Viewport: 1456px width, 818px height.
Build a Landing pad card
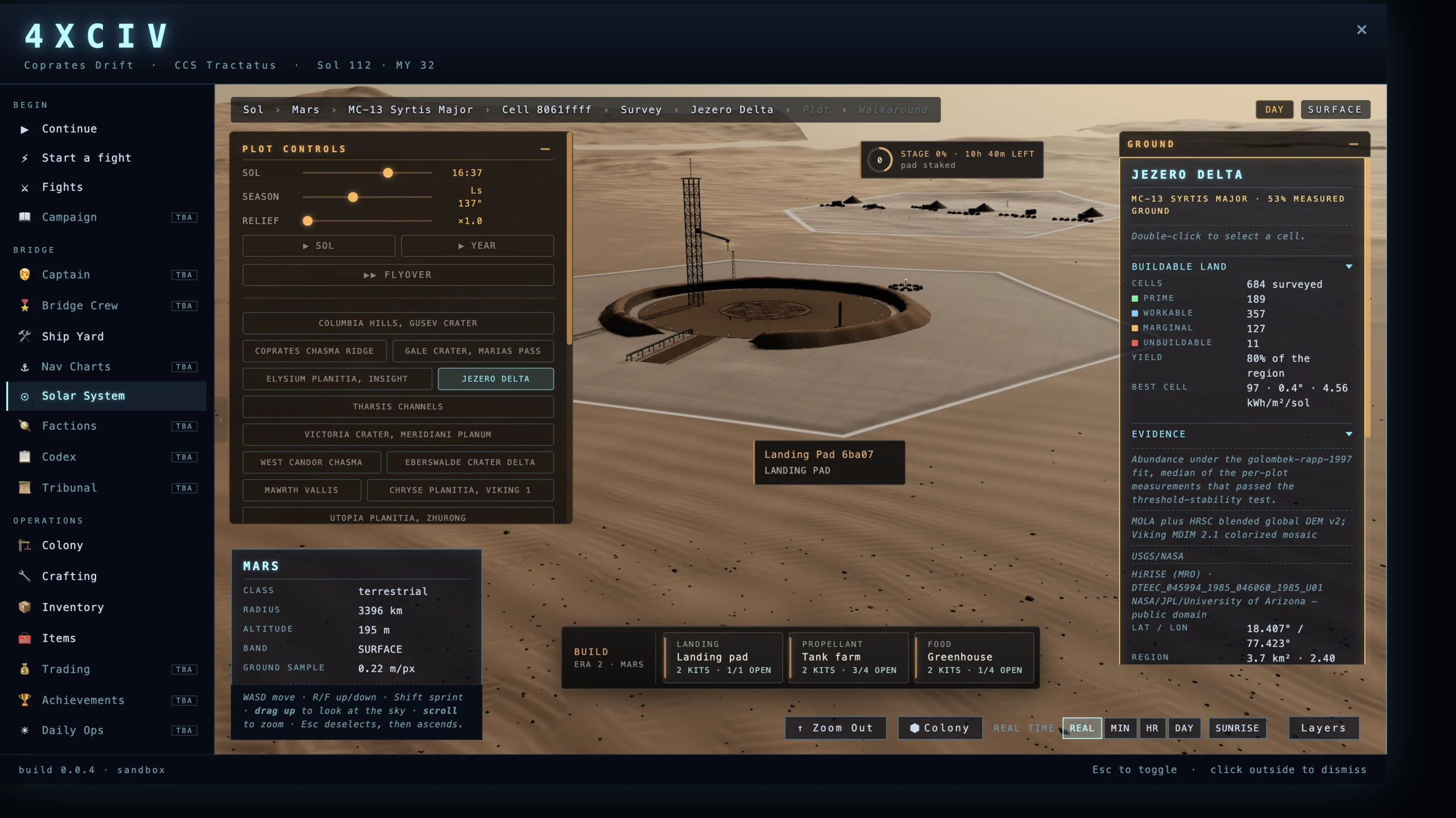(x=723, y=658)
